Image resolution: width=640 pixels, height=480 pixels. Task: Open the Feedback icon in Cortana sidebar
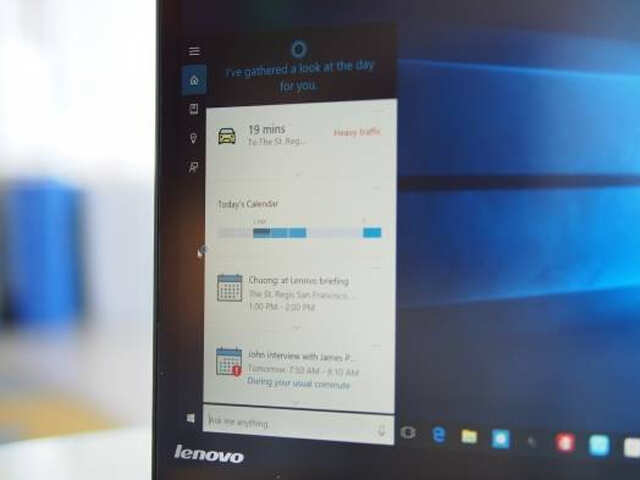coord(194,167)
